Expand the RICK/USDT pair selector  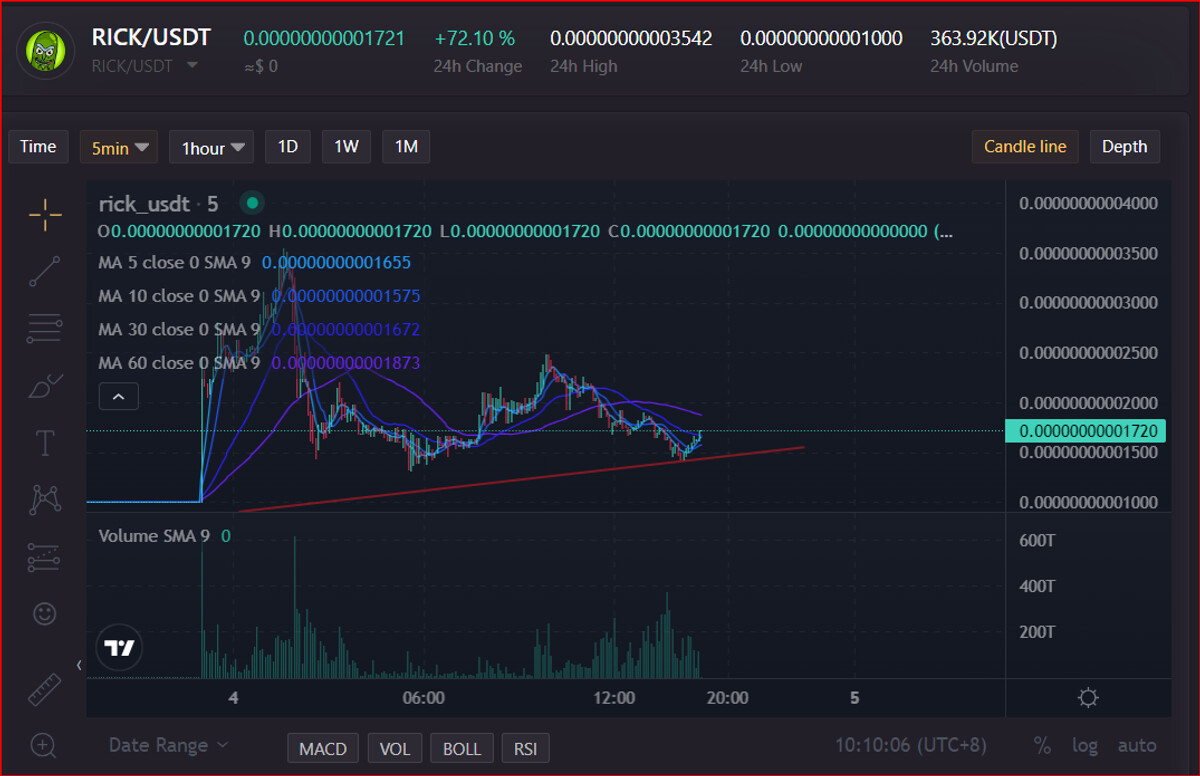192,66
